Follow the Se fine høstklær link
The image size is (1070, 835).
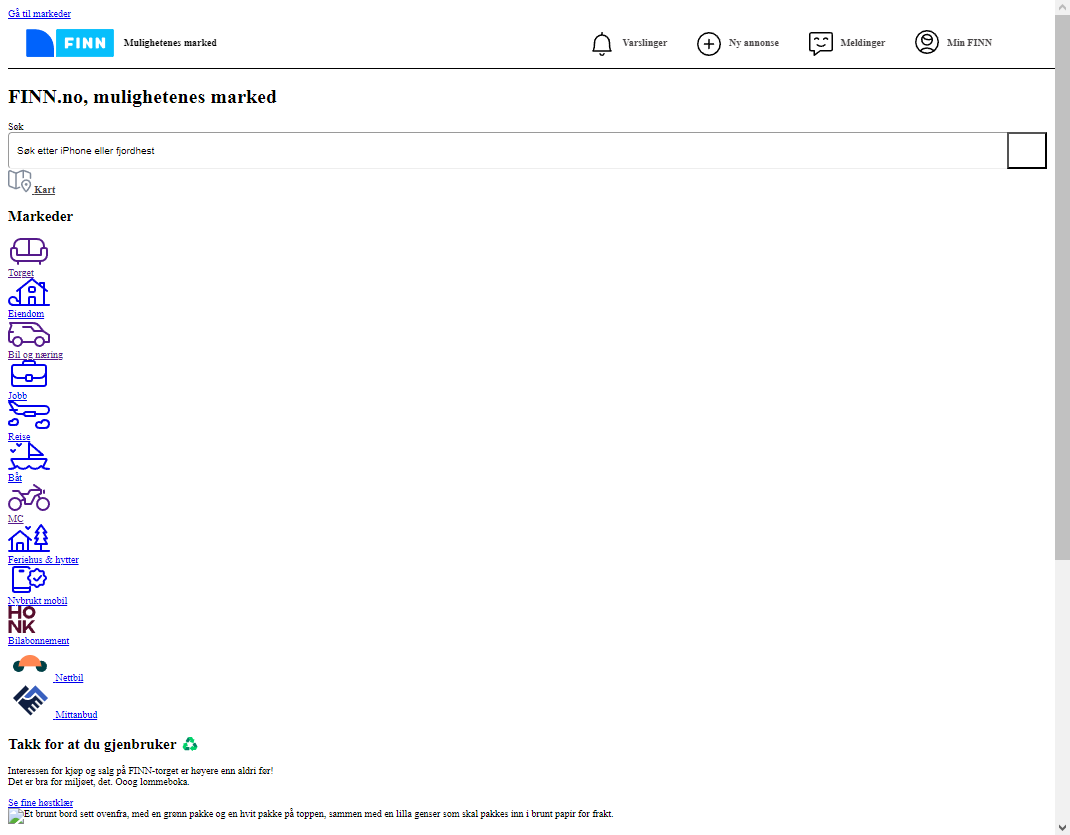coord(40,803)
